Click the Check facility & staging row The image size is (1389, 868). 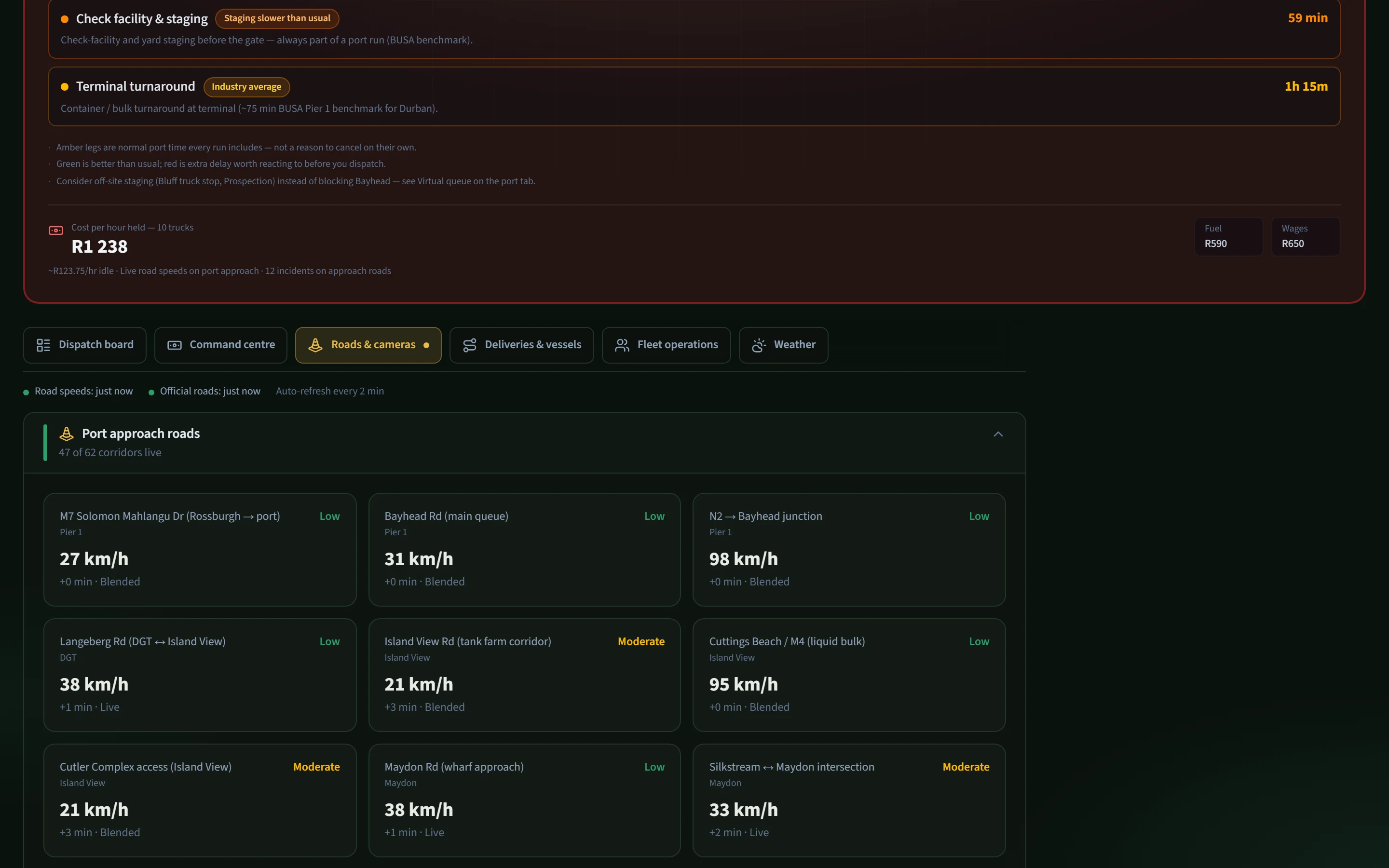(x=694, y=29)
